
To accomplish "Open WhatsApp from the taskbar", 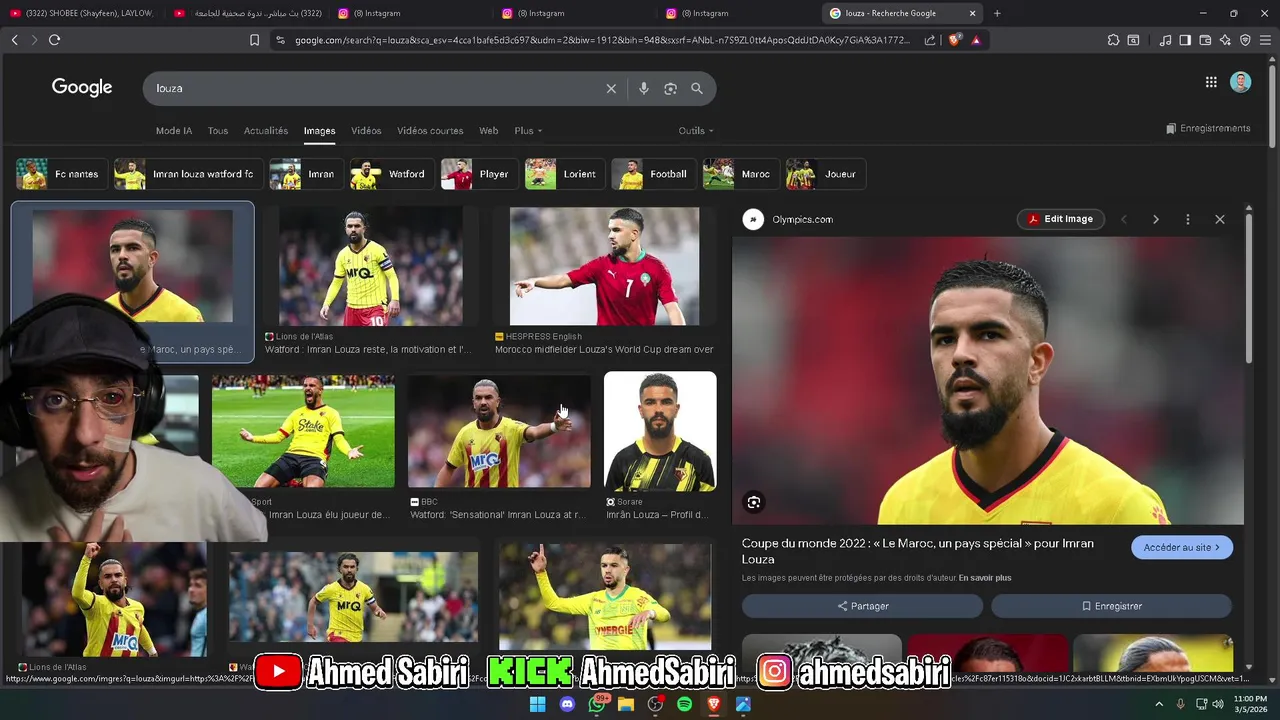I will (x=597, y=704).
